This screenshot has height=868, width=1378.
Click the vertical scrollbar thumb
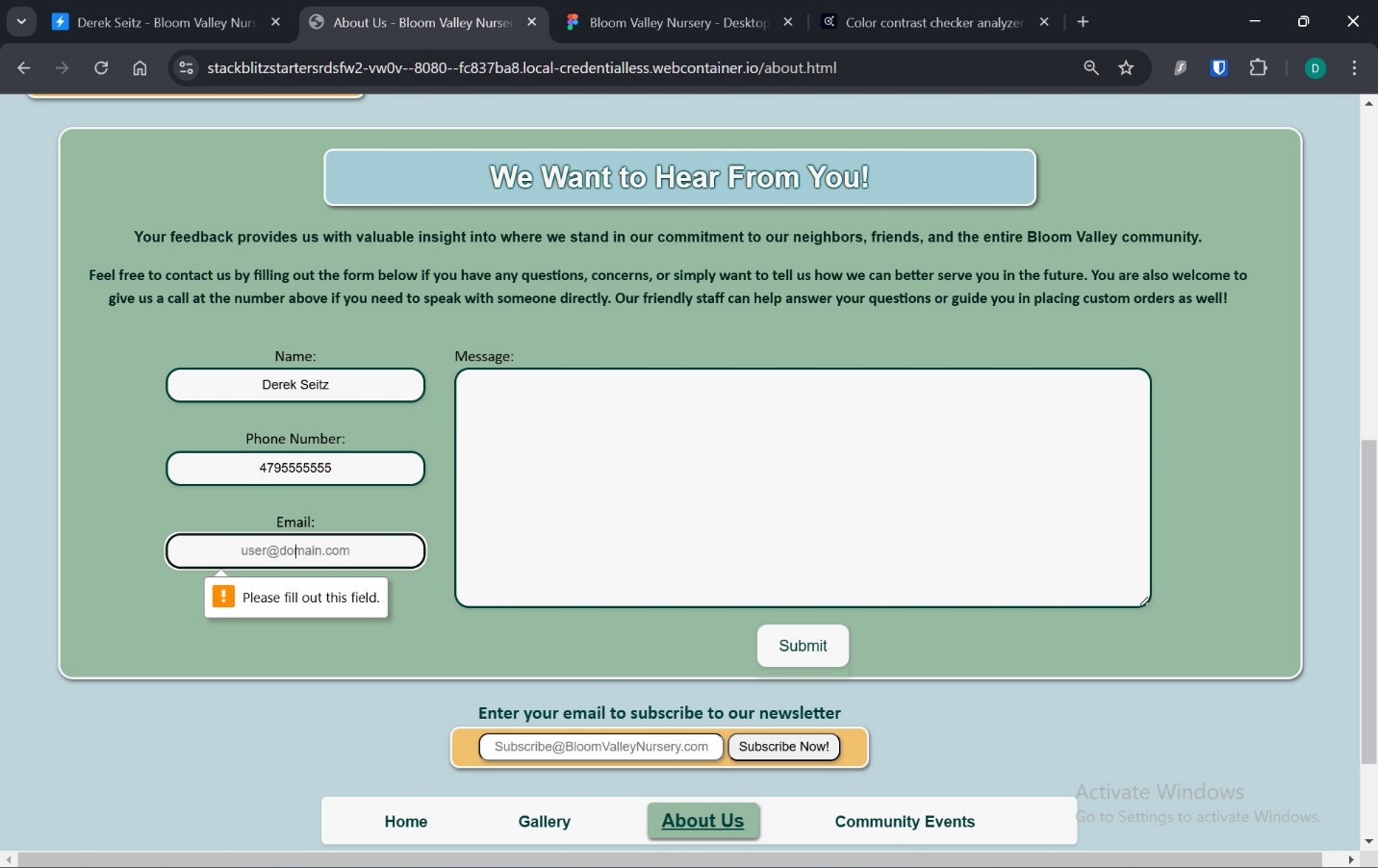(x=1369, y=602)
